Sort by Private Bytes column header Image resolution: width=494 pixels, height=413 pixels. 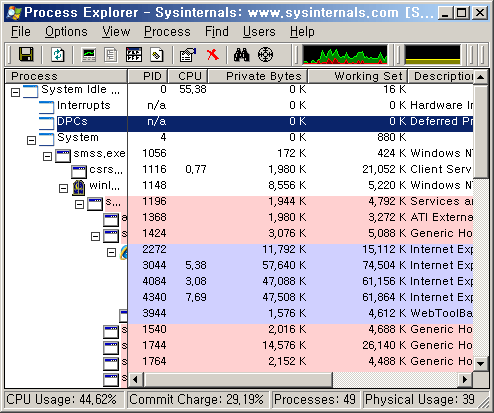point(257,76)
